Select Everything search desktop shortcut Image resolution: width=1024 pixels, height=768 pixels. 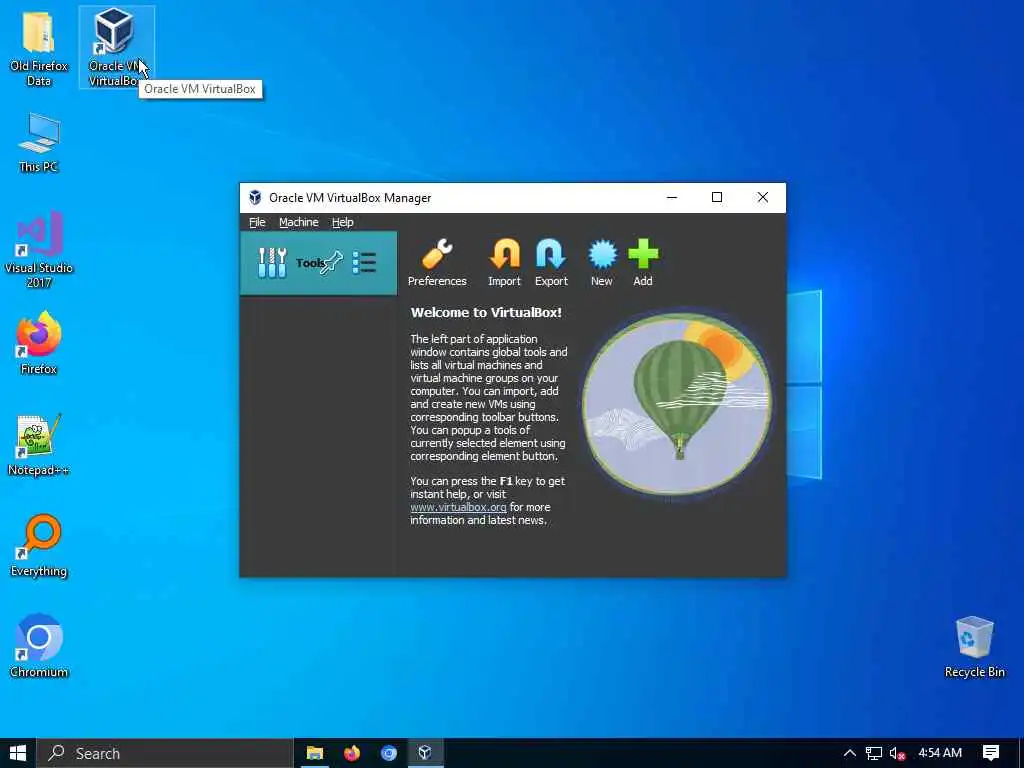click(x=39, y=546)
